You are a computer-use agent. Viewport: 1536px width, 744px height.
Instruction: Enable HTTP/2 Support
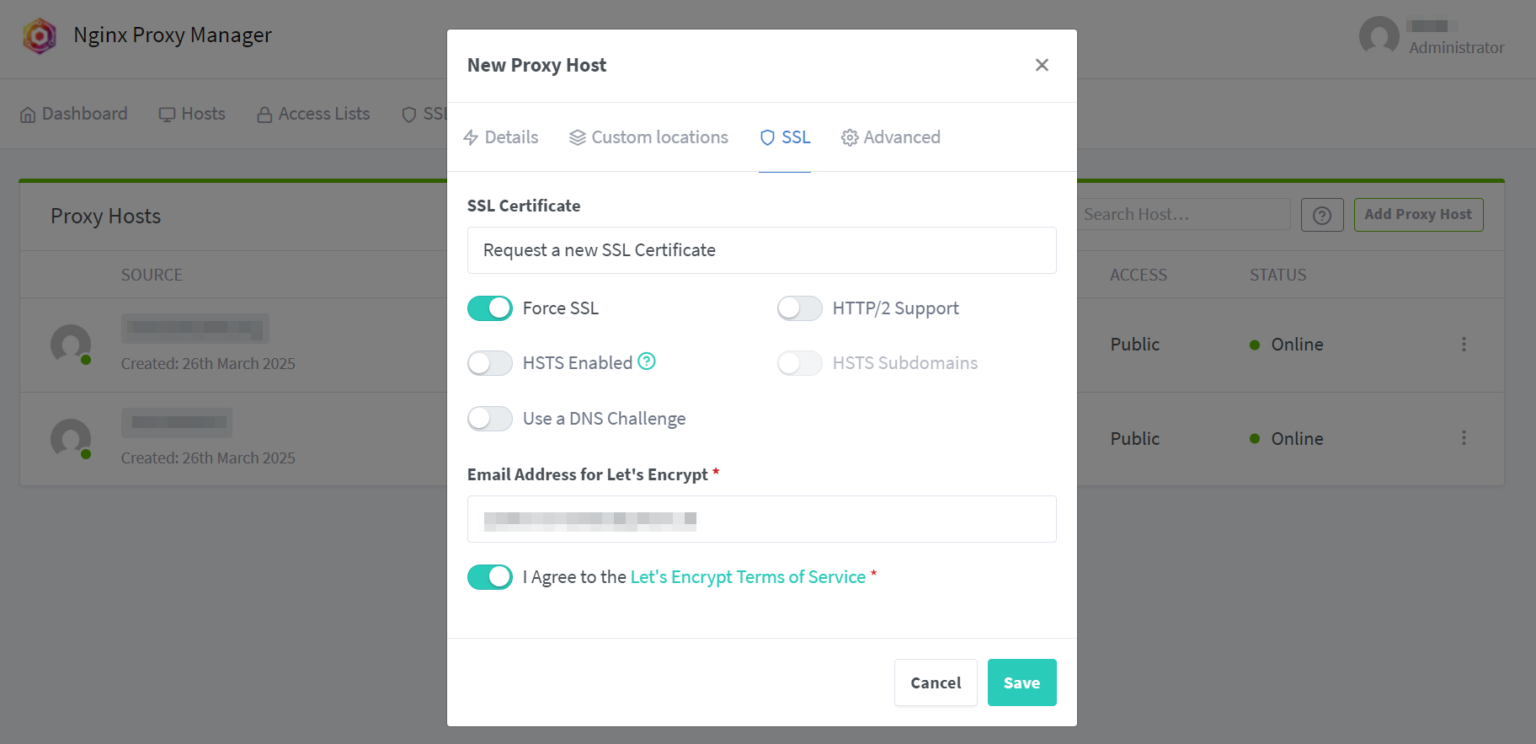click(x=799, y=308)
